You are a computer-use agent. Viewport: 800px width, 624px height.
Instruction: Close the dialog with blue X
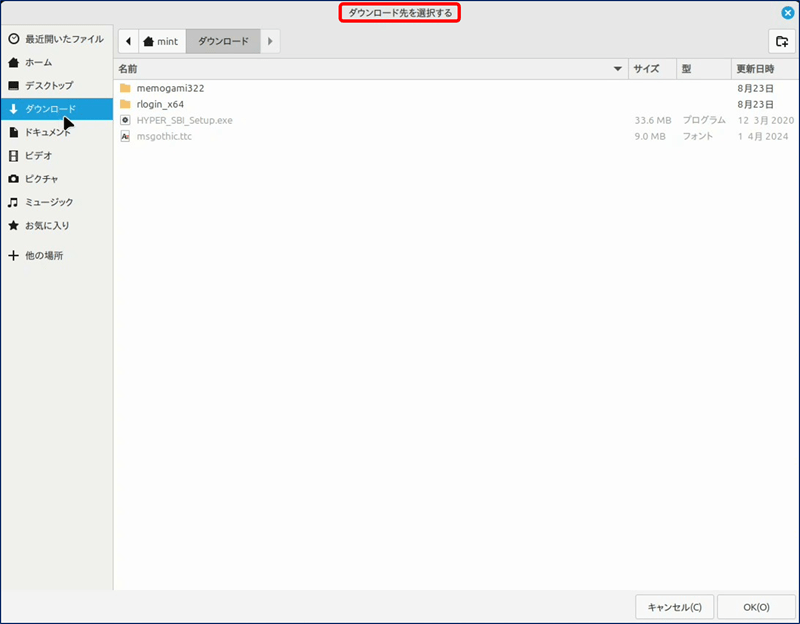coord(787,13)
